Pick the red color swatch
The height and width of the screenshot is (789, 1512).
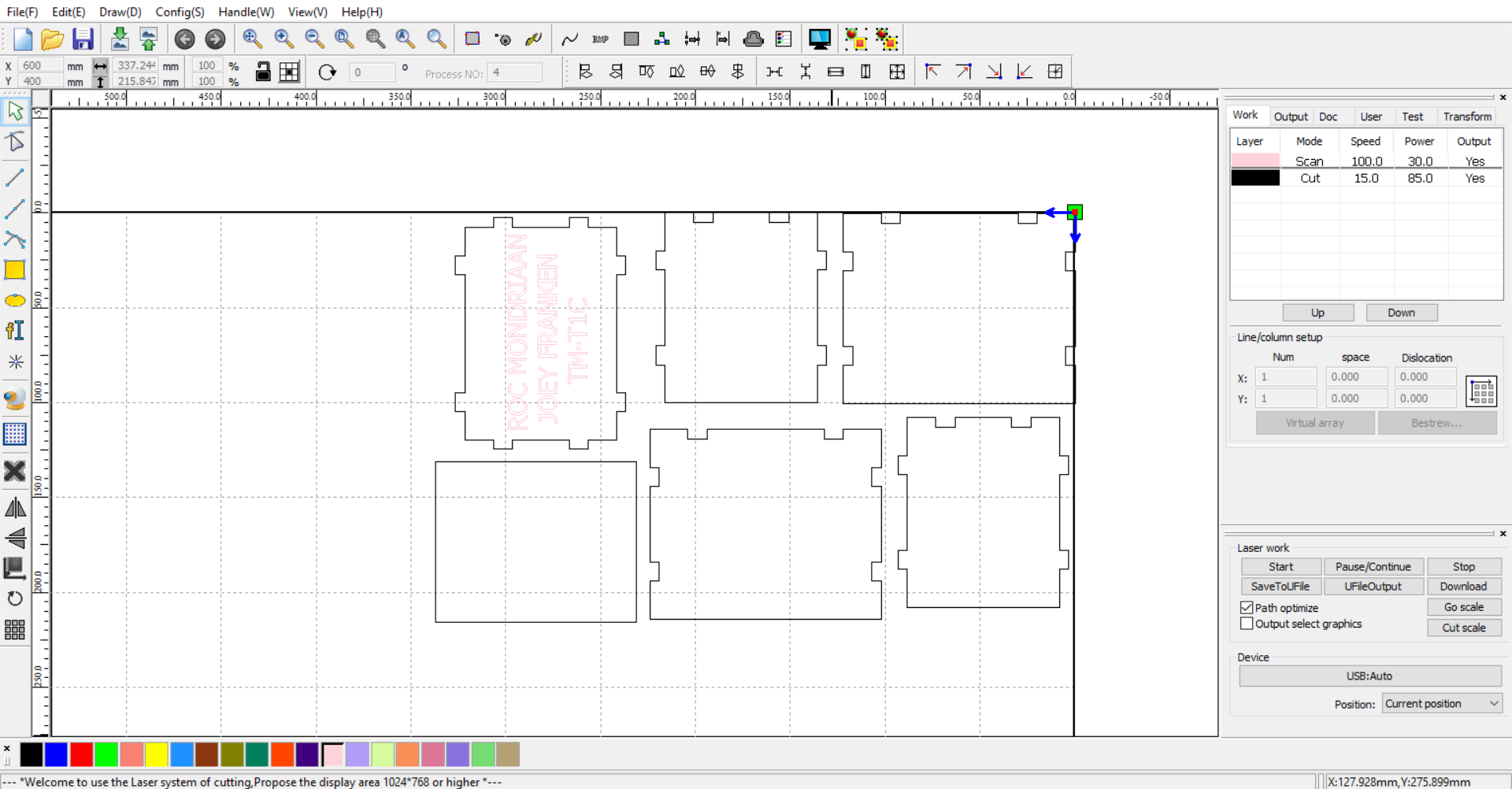click(x=81, y=754)
